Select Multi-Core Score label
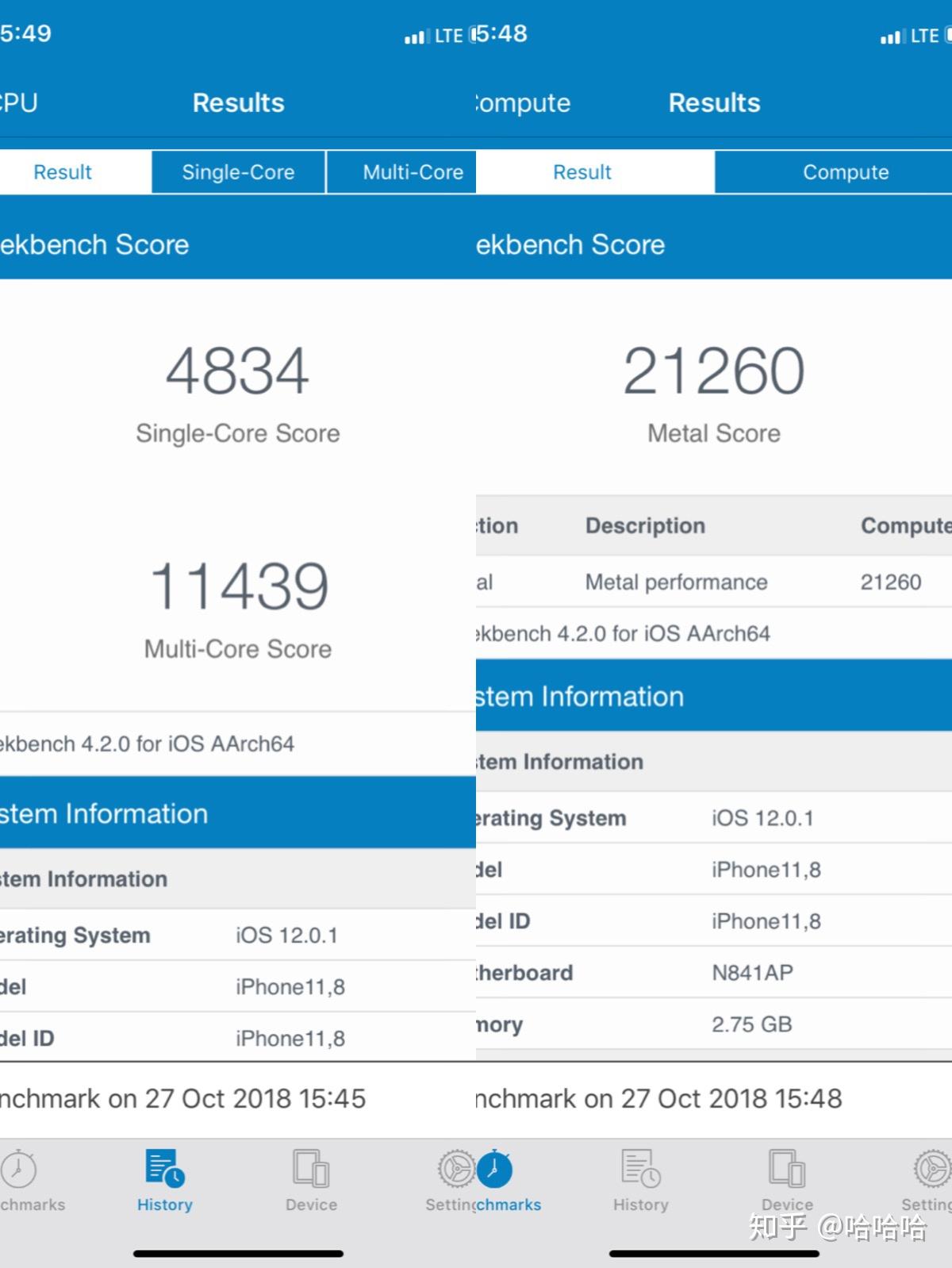 [238, 649]
